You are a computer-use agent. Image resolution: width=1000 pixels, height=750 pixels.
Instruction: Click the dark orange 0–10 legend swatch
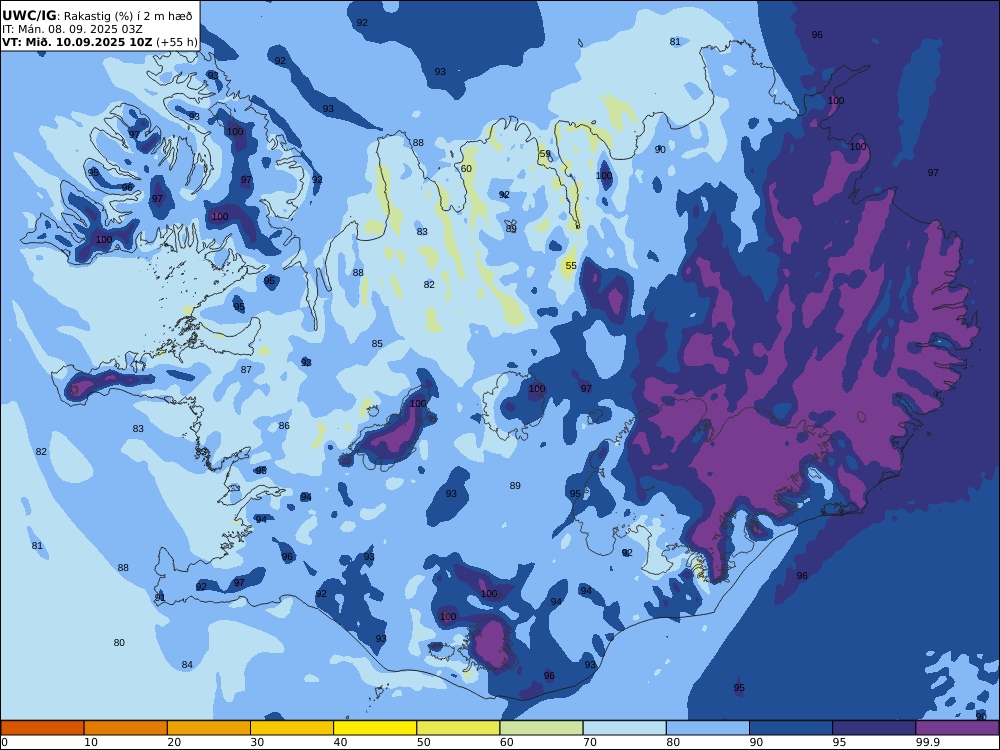pyautogui.click(x=43, y=728)
